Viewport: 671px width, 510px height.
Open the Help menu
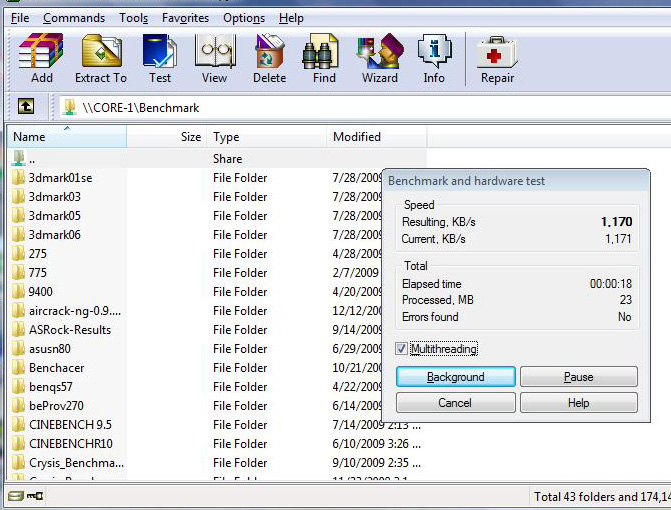[291, 18]
